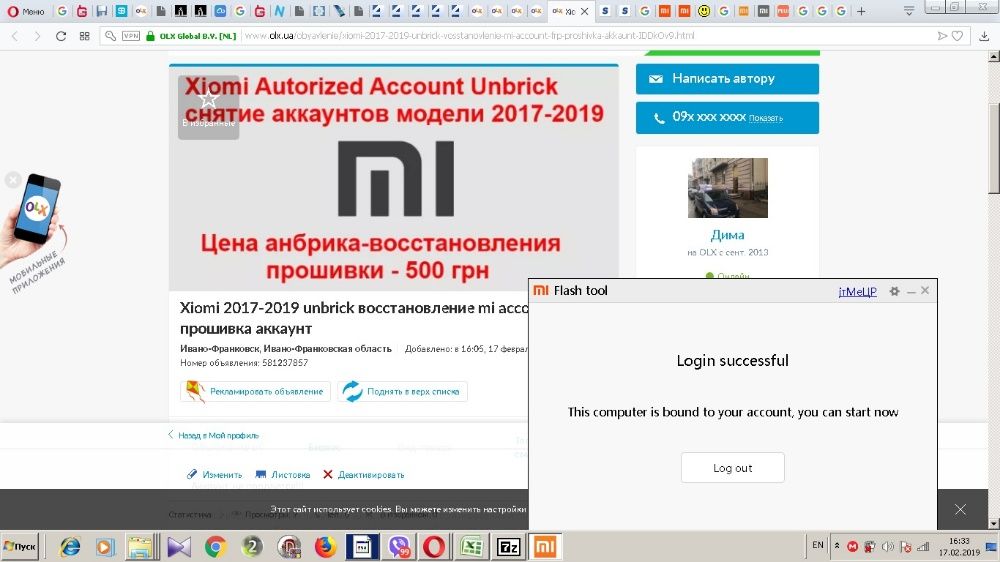Open the Пуск start menu
The height and width of the screenshot is (562, 1000).
[20, 547]
